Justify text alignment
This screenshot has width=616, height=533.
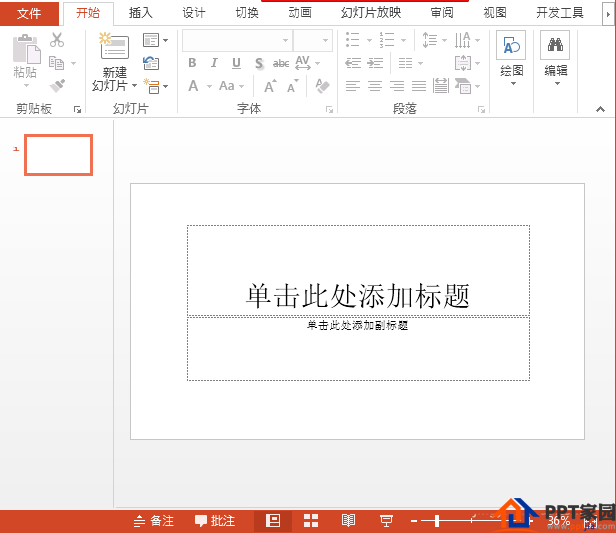point(419,86)
